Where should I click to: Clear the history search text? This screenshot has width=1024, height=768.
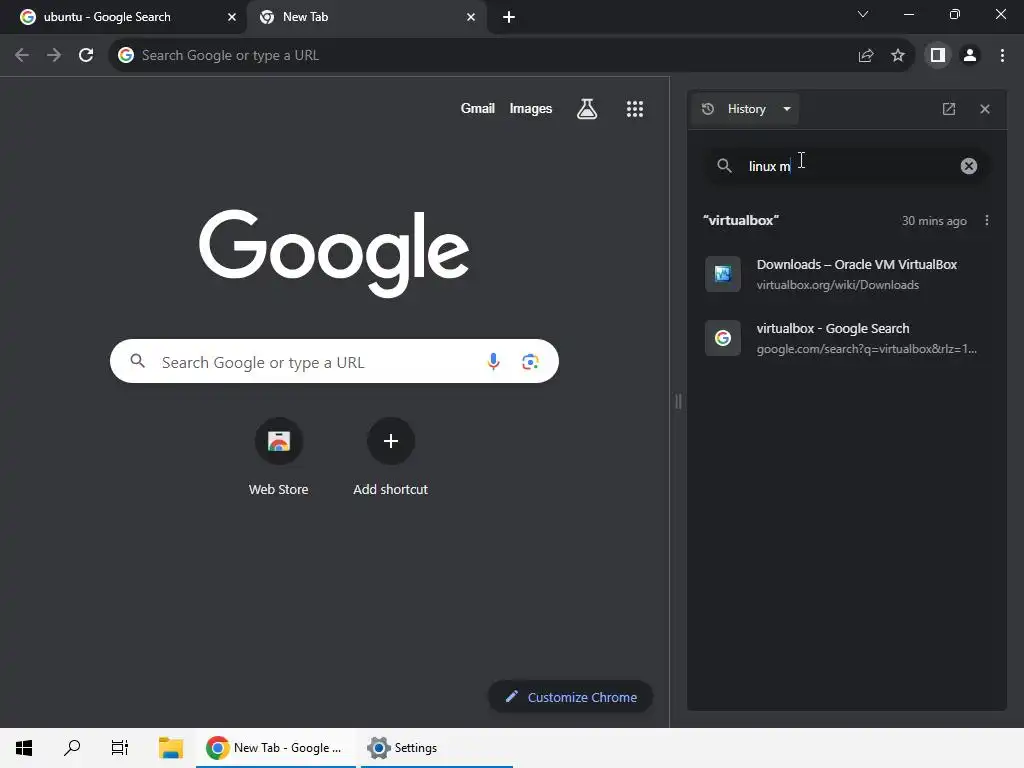coord(968,166)
